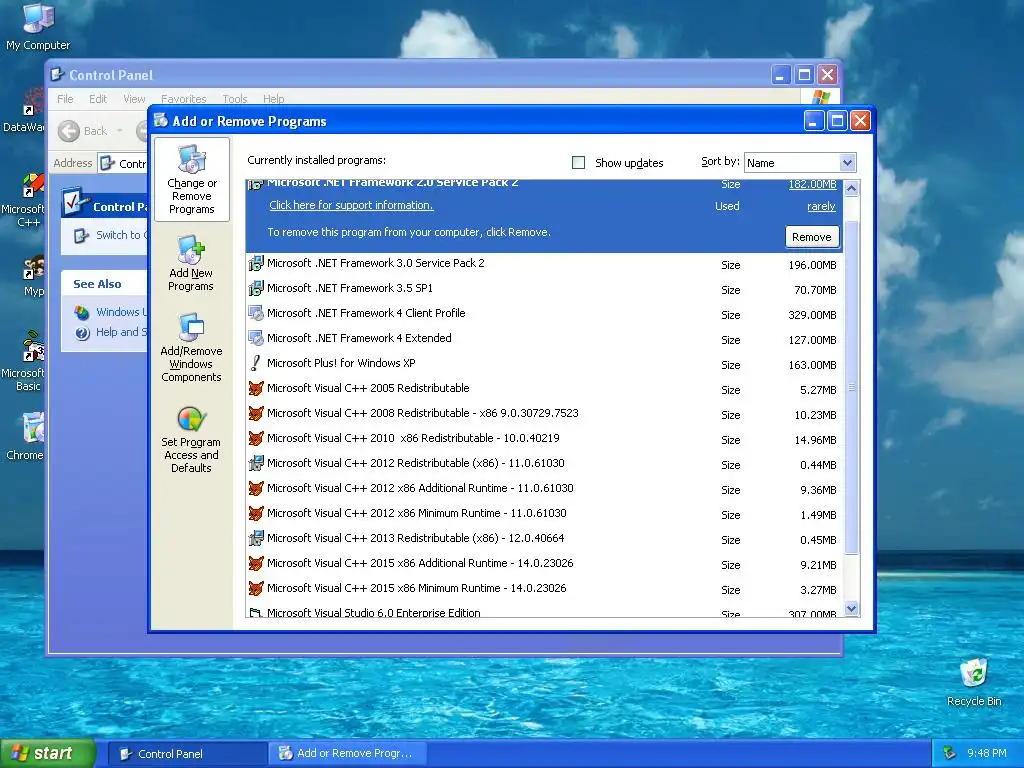Viewport: 1024px width, 768px height.
Task: Click Visual C++ 2012 Redistributable (x86) icon
Action: [256, 464]
